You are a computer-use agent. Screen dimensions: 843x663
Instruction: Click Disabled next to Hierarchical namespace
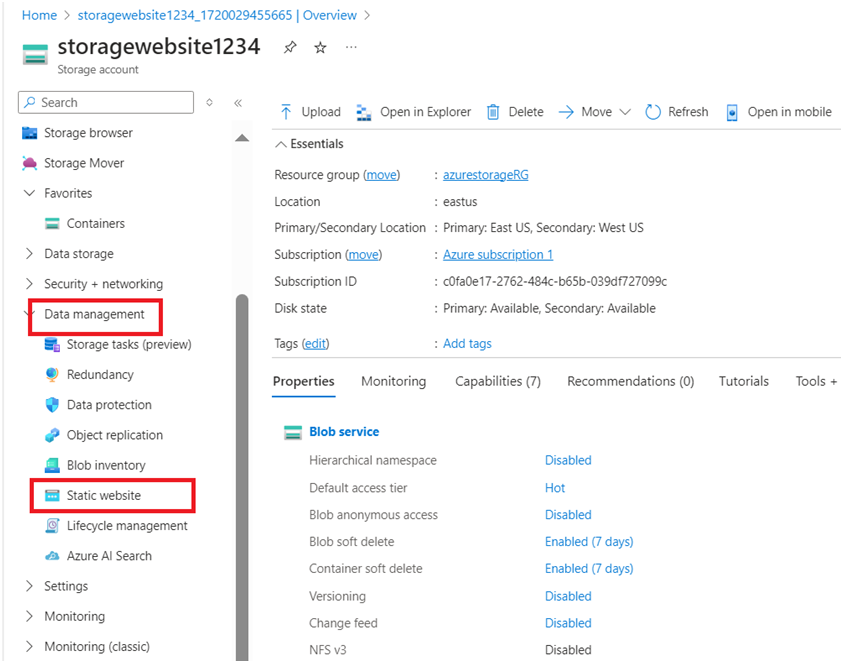[568, 460]
